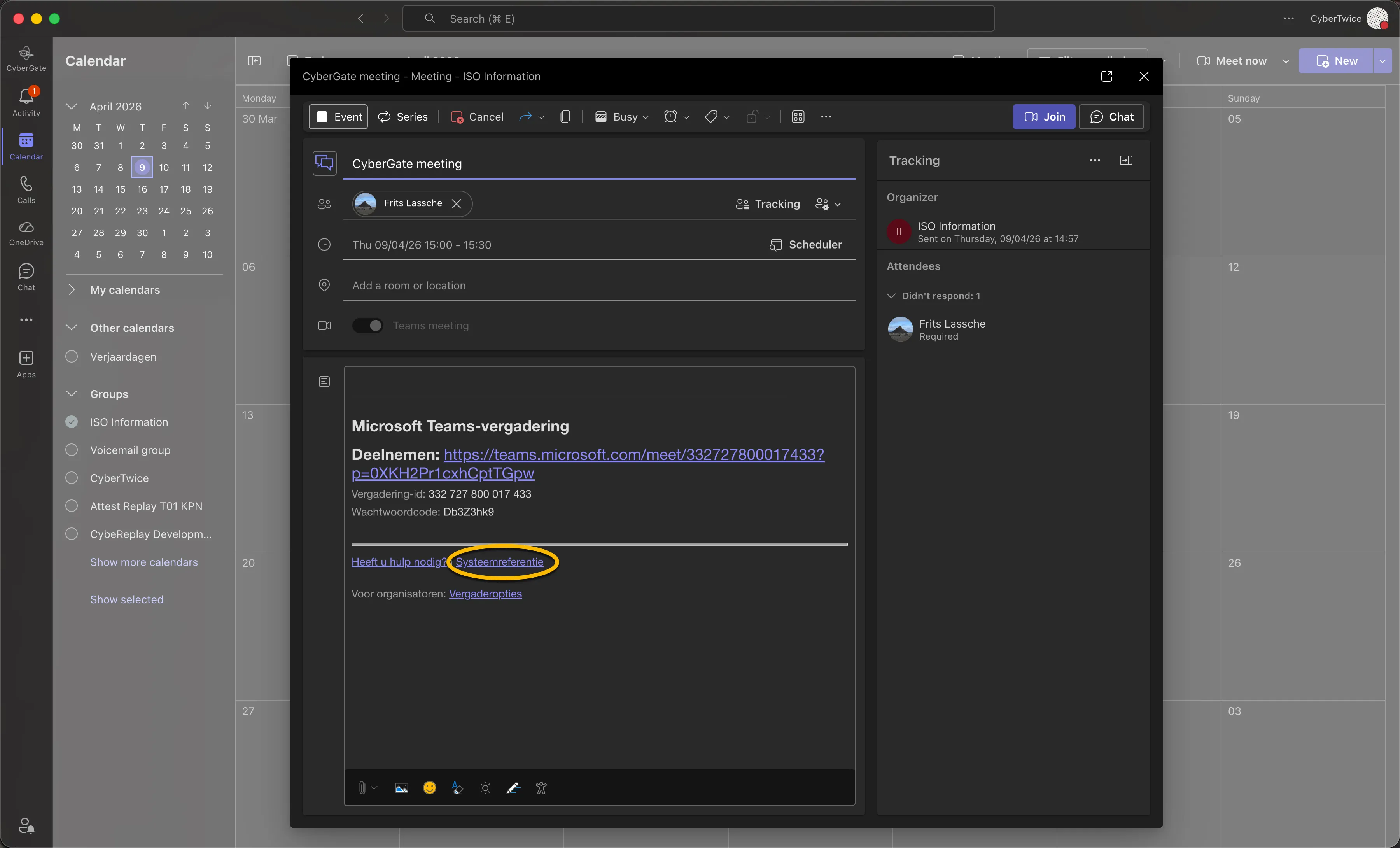Viewport: 1400px width, 848px height.
Task: Open the Scheduler assistant
Action: pyautogui.click(x=806, y=244)
